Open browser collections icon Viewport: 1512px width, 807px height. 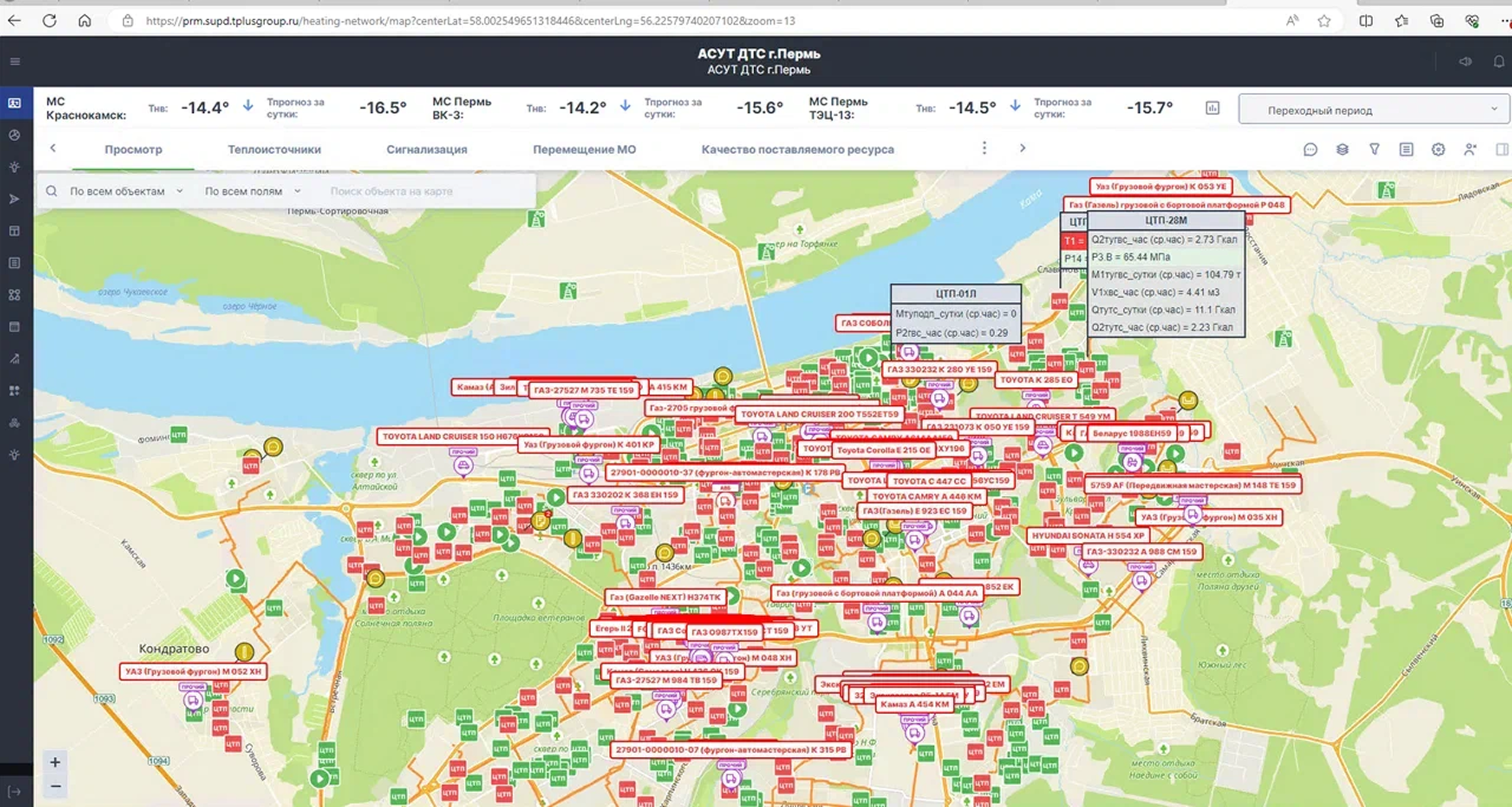point(1437,21)
